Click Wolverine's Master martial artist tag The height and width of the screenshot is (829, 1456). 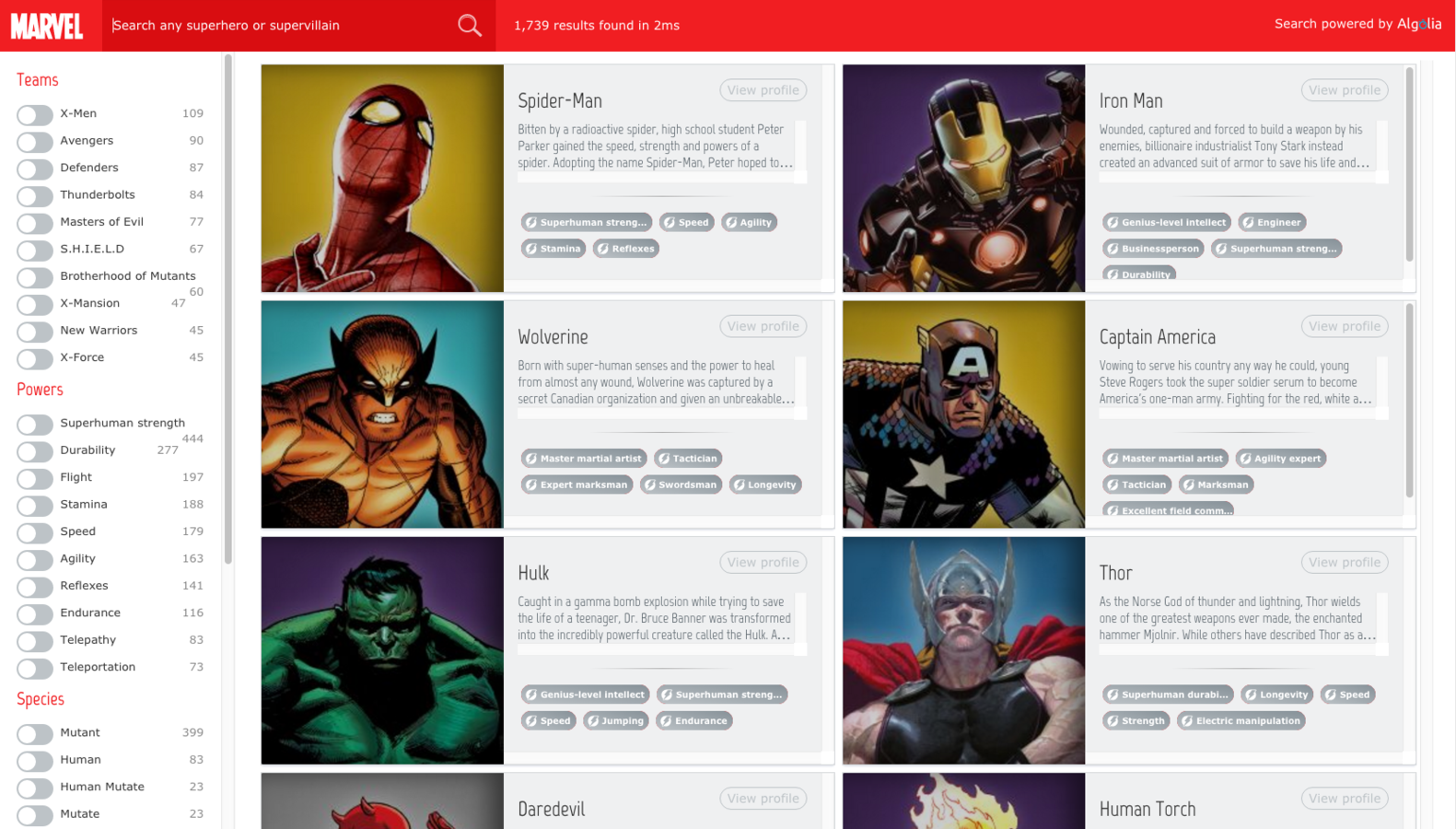584,458
